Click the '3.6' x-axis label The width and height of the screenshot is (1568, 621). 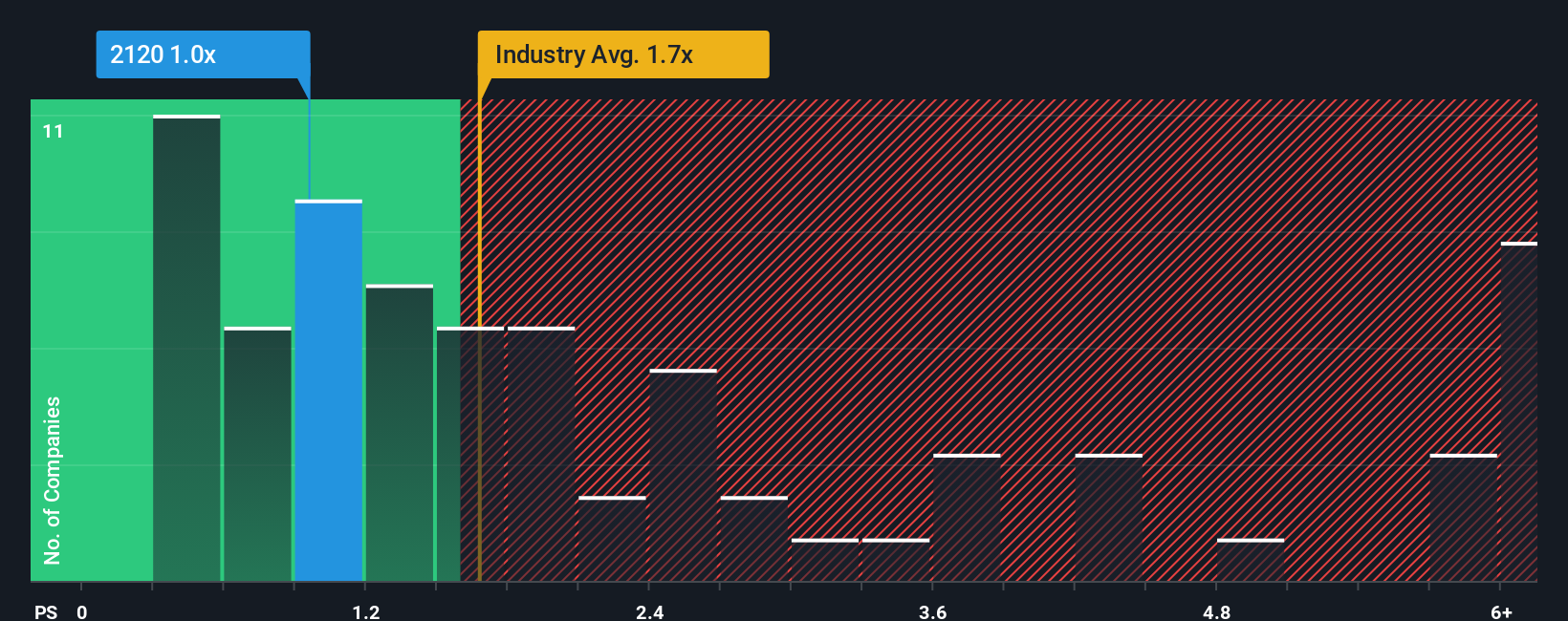(932, 611)
